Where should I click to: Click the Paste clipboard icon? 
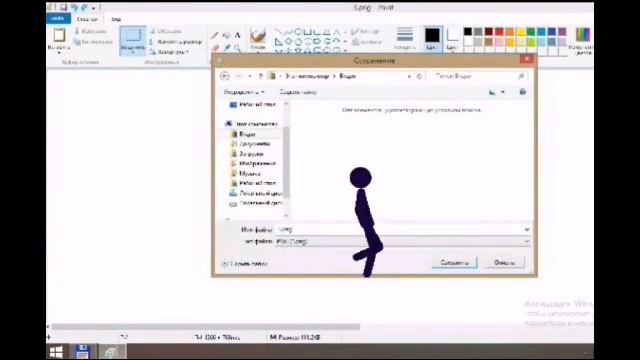pos(59,36)
